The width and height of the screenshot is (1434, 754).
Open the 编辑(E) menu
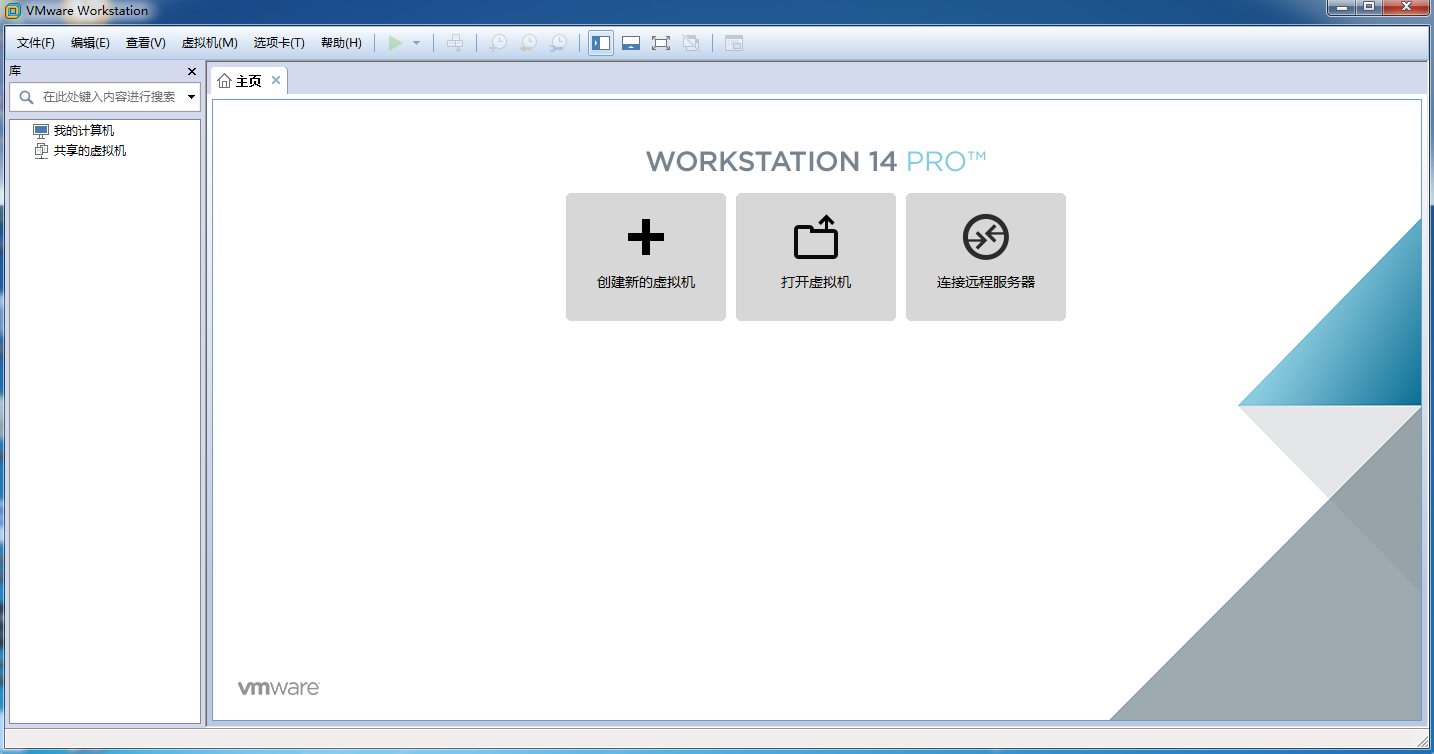click(x=90, y=43)
